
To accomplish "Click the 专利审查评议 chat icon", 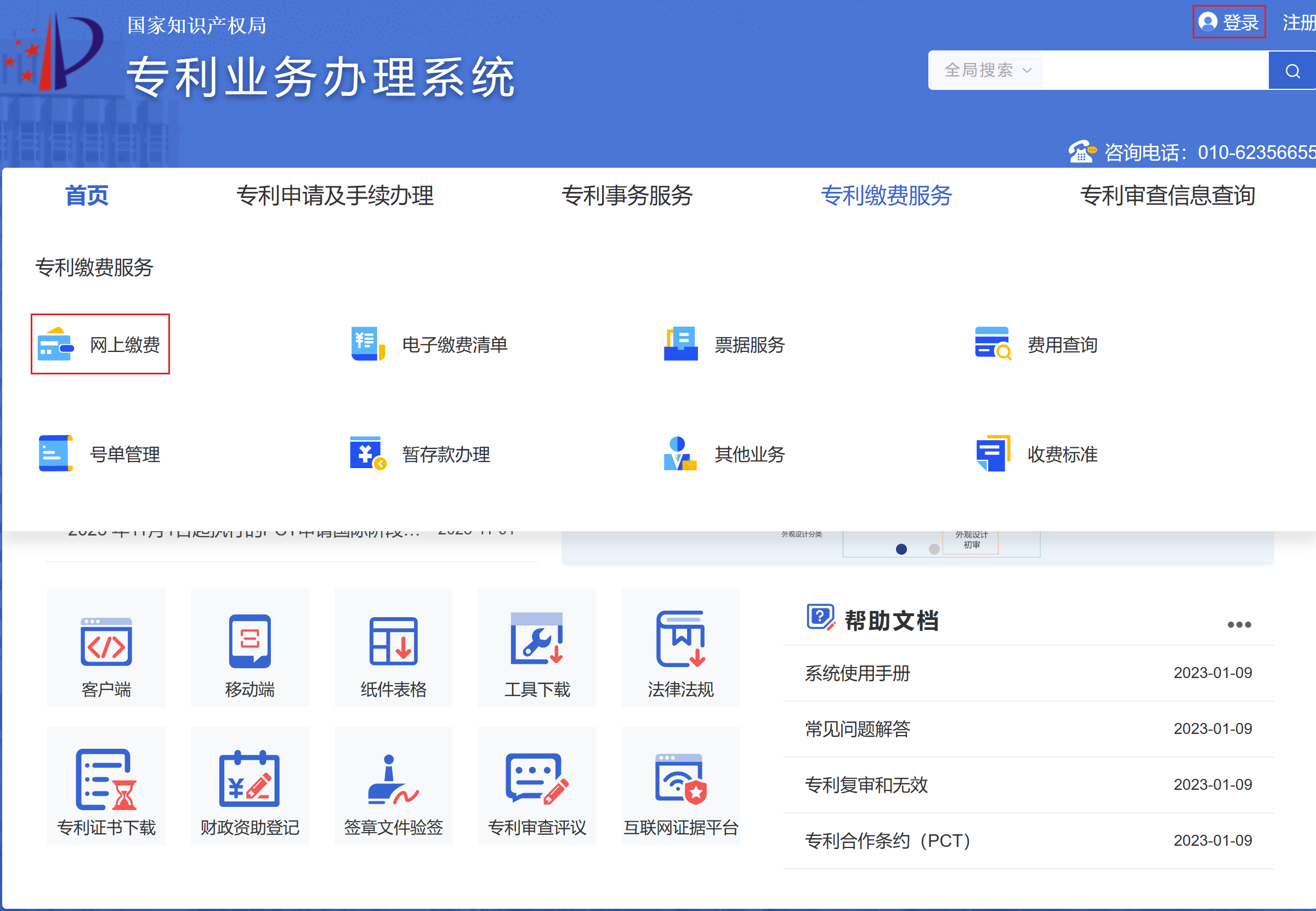I will coord(537,779).
